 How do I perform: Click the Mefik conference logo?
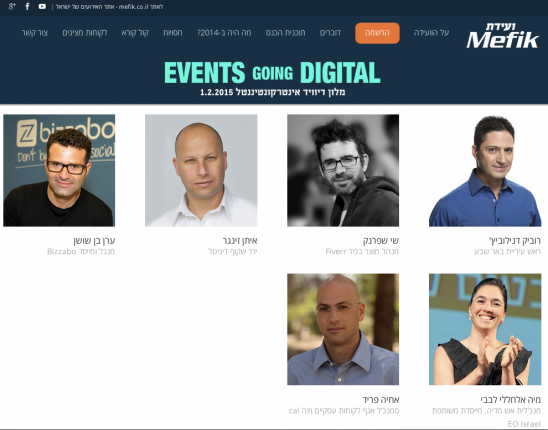point(503,35)
